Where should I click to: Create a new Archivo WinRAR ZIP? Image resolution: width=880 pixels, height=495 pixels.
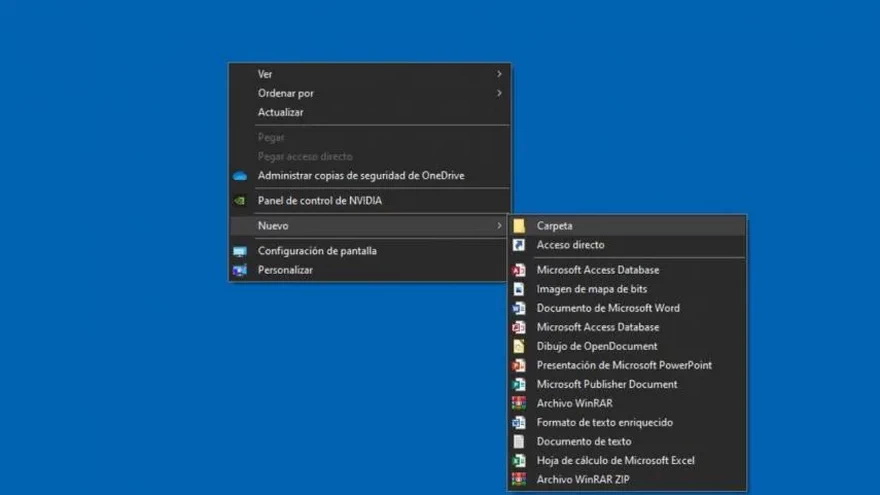coord(627,480)
